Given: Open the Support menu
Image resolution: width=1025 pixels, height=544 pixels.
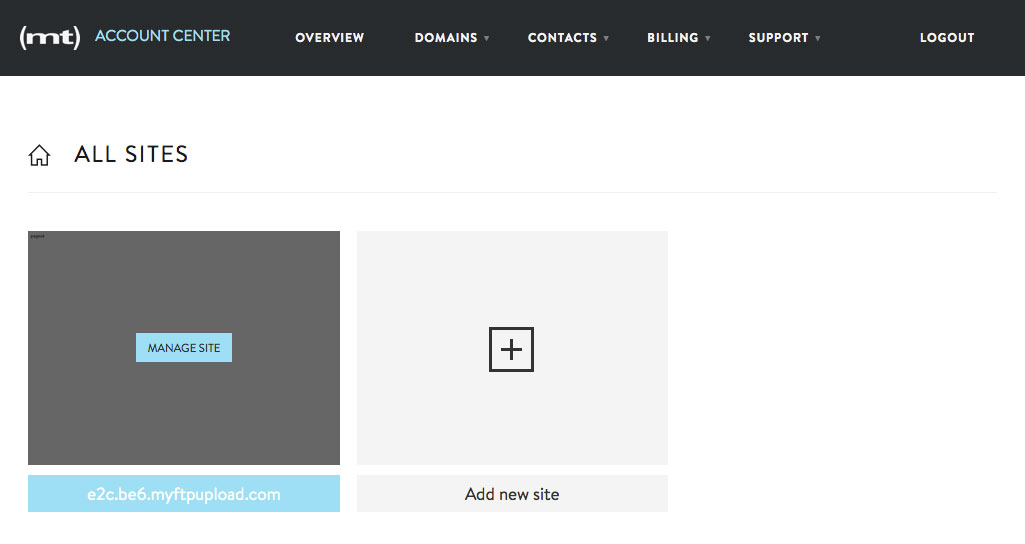Looking at the screenshot, I should point(778,38).
